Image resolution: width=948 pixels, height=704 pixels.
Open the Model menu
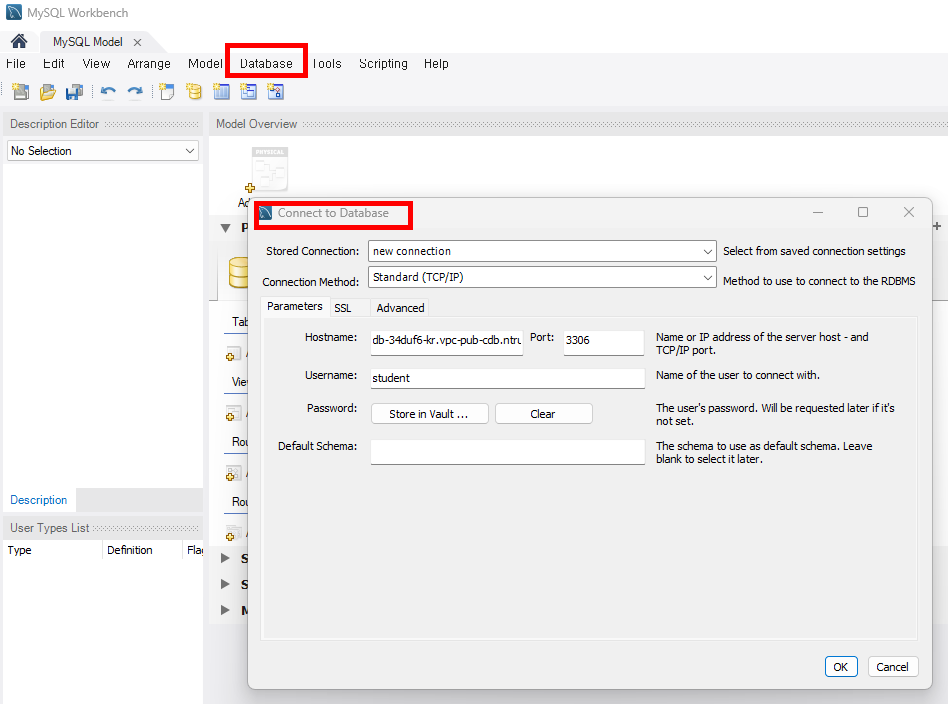205,64
